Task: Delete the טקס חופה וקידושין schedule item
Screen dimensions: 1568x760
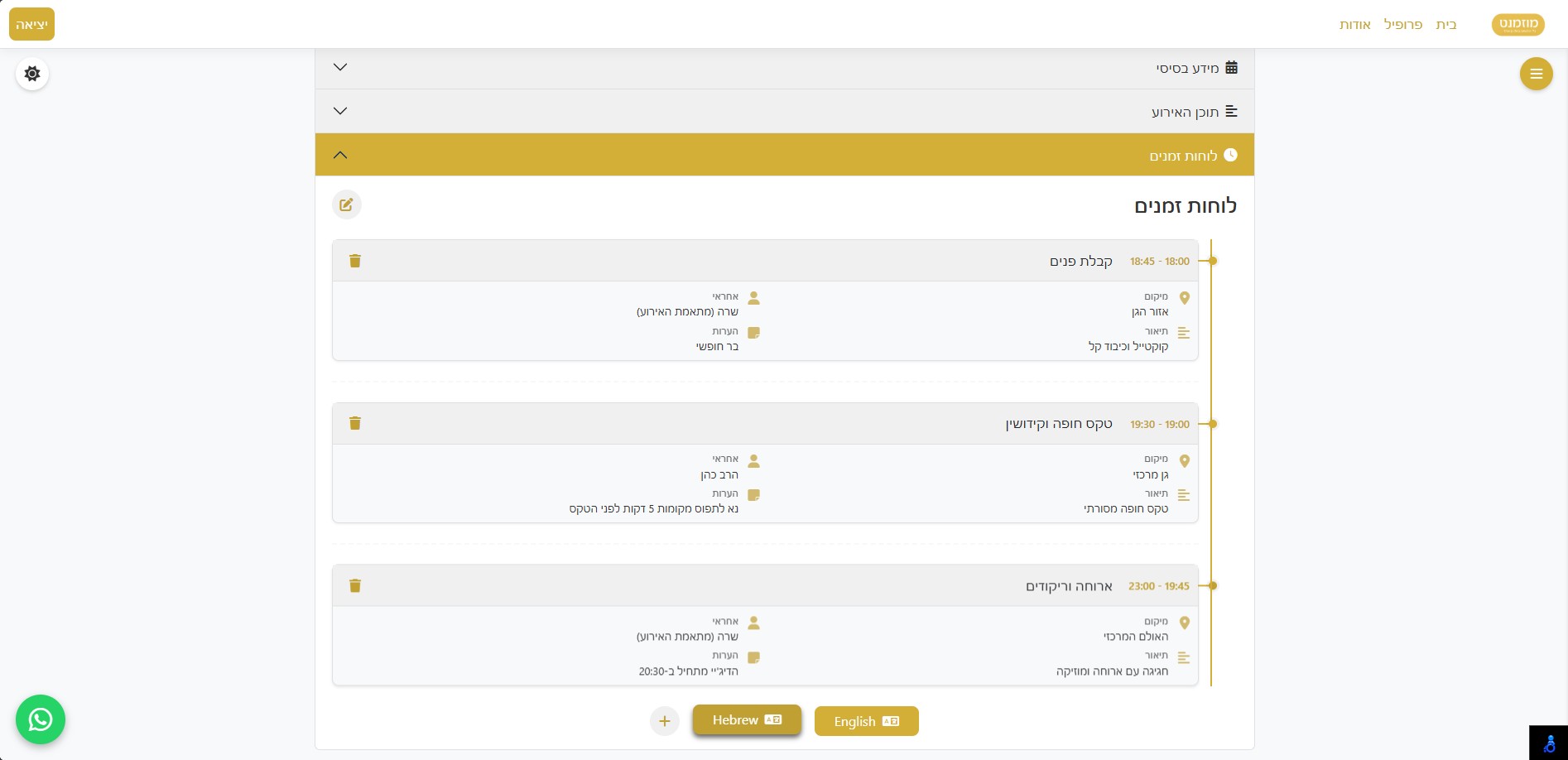Action: point(355,423)
